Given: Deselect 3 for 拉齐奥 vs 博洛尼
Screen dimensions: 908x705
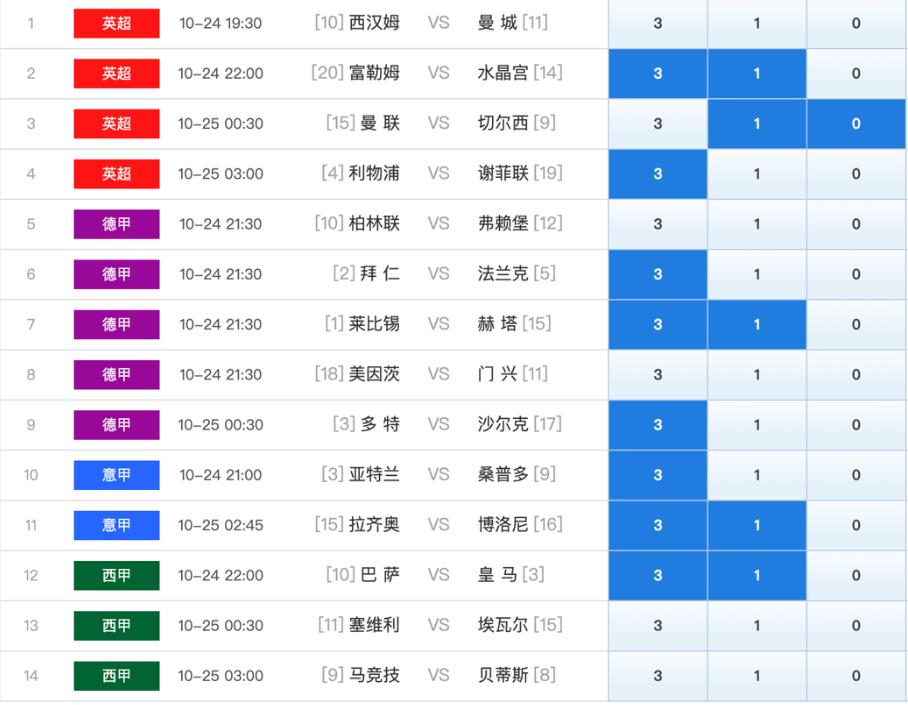Looking at the screenshot, I should click(658, 525).
